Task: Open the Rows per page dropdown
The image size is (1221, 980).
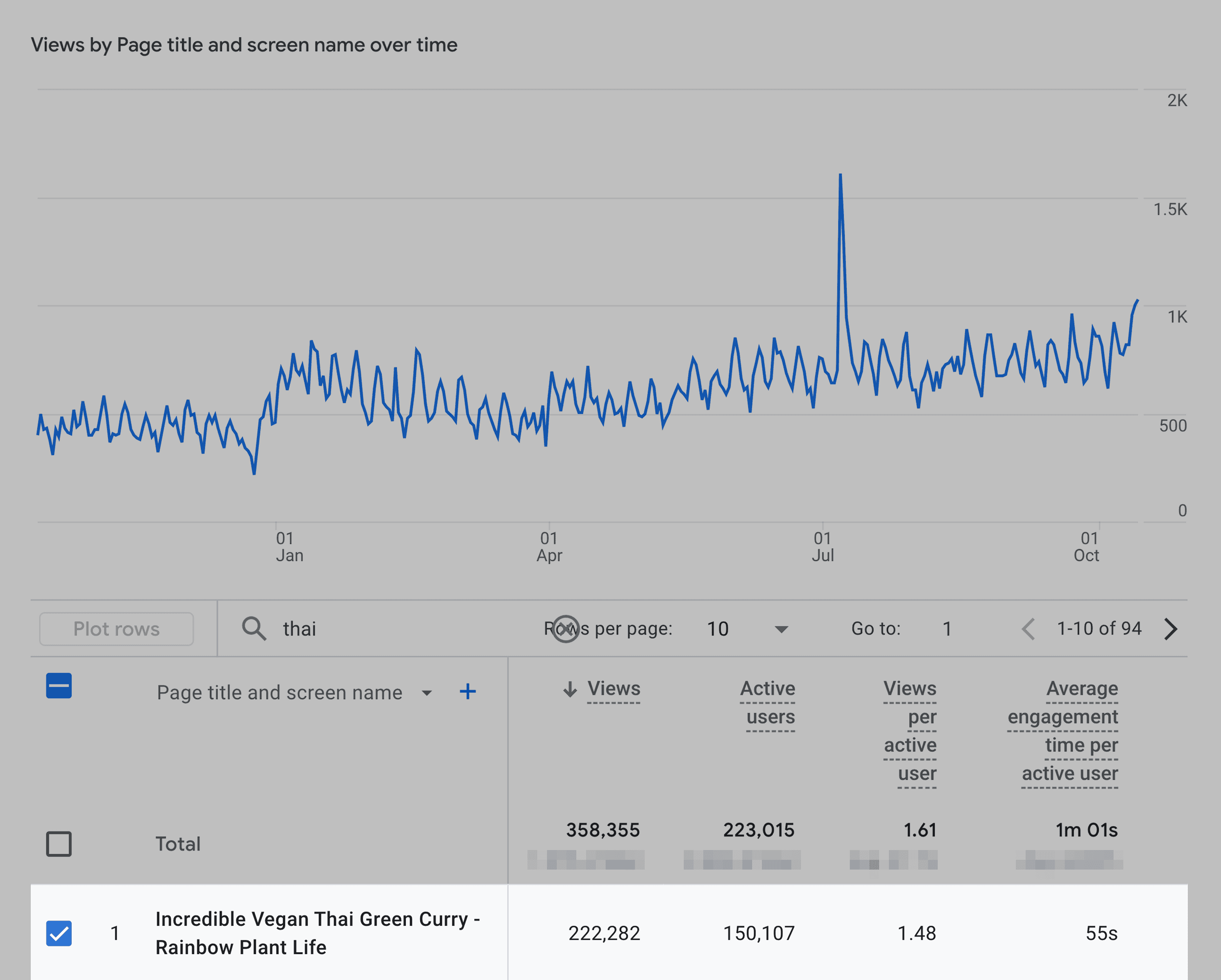Action: pyautogui.click(x=780, y=629)
